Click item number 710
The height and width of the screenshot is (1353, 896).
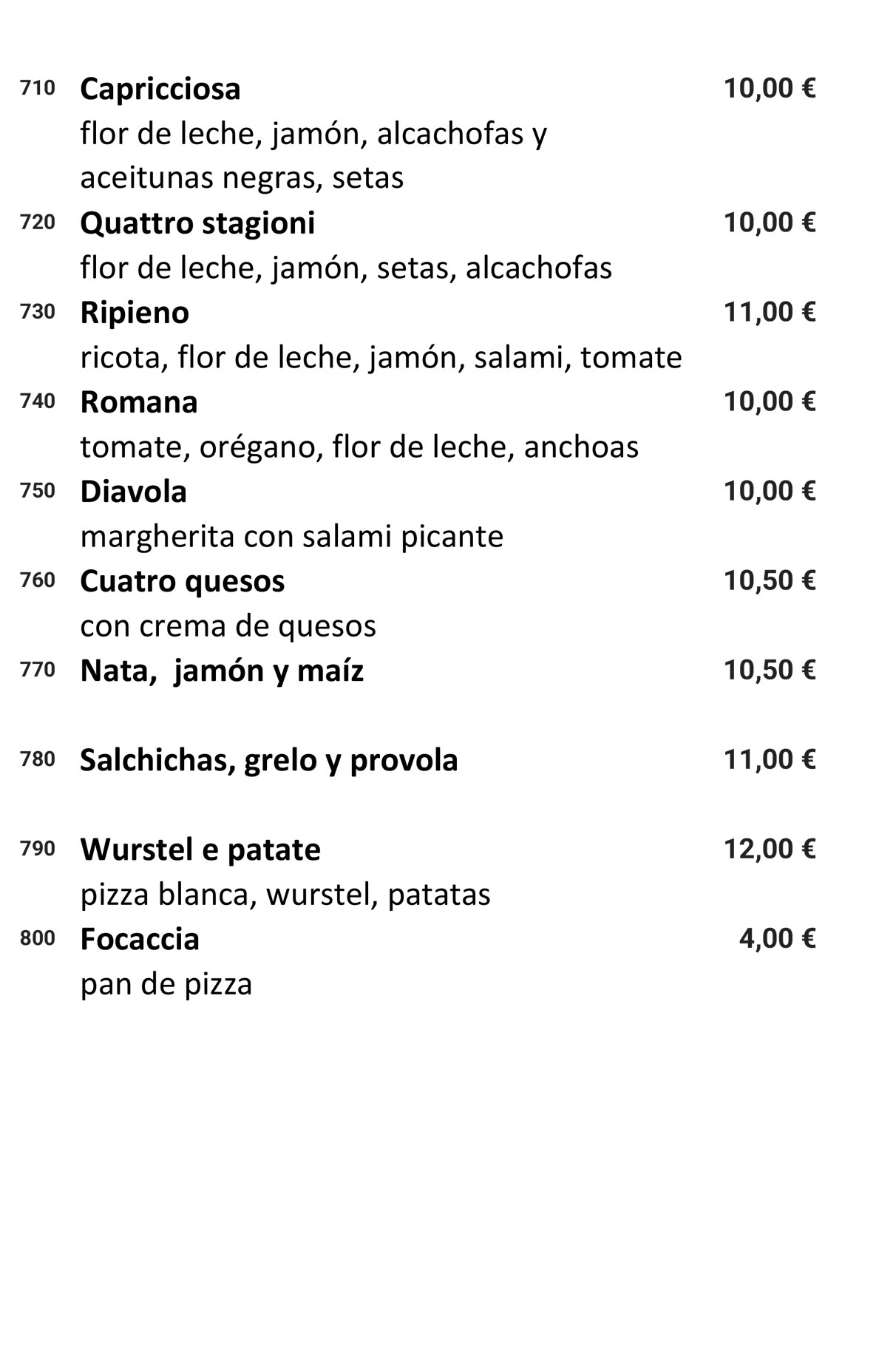[x=38, y=89]
